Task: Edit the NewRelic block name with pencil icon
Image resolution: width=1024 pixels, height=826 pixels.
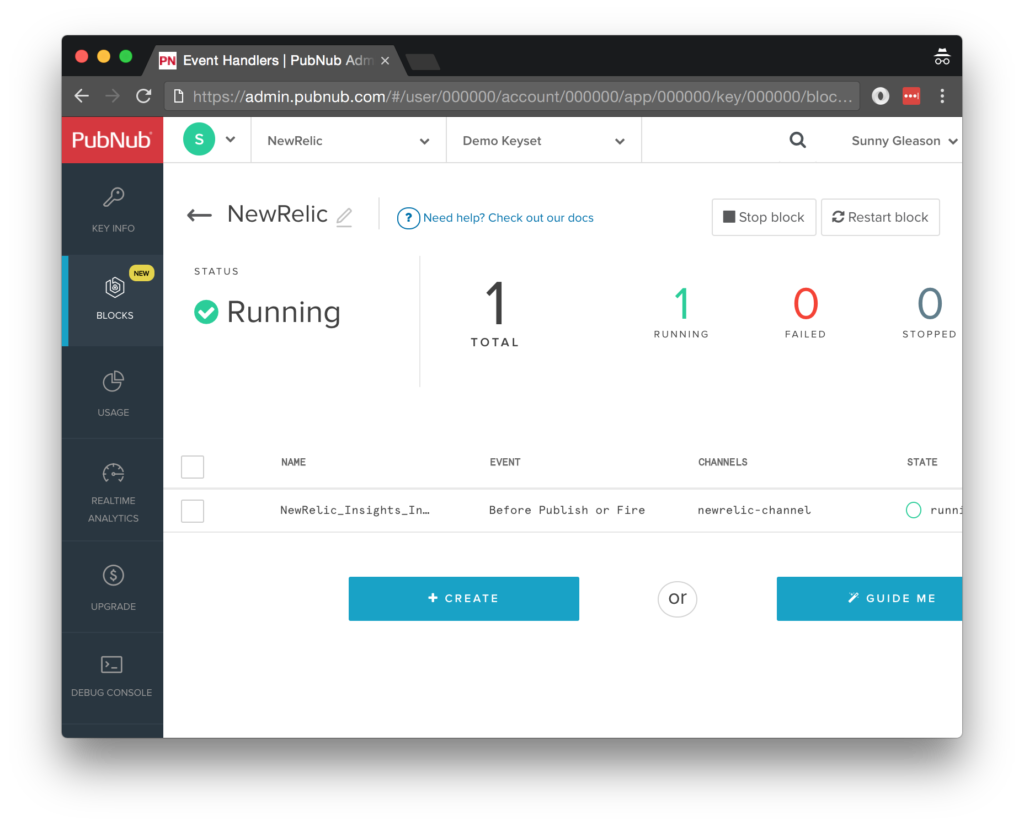Action: click(344, 216)
